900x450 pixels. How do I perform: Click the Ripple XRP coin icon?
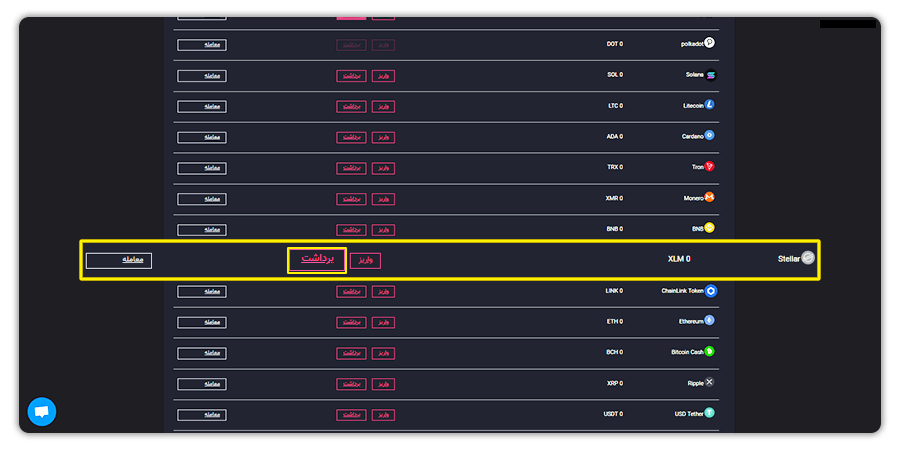[709, 382]
